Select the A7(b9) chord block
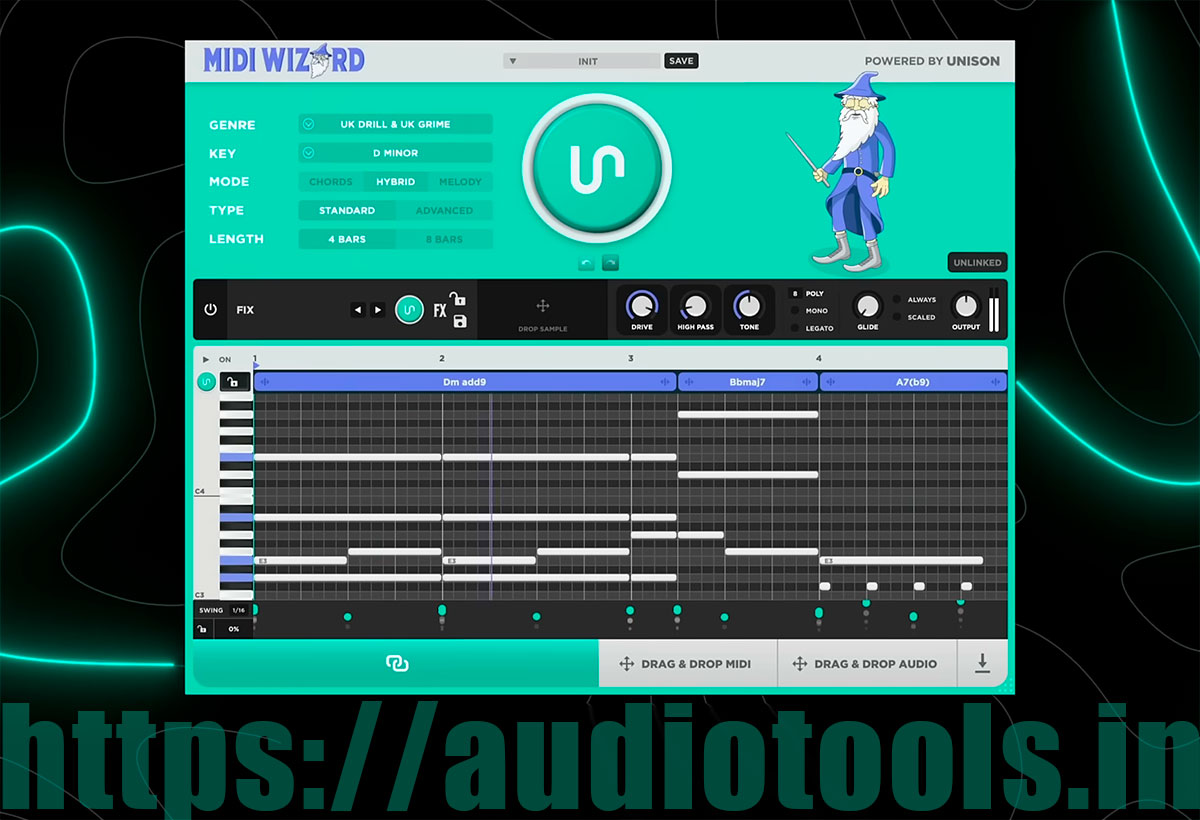Screen dimensions: 1200x820 pos(913,382)
